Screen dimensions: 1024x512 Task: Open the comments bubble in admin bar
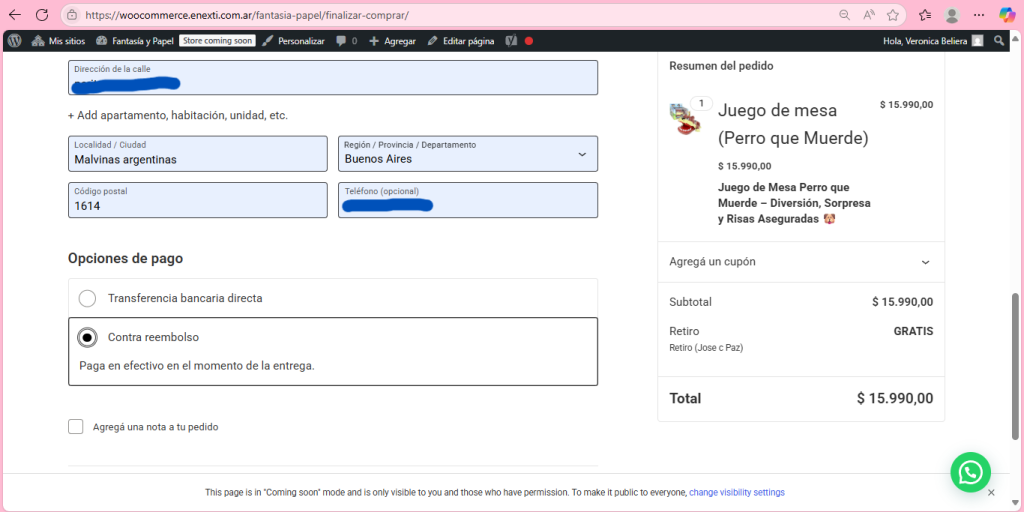tap(346, 41)
